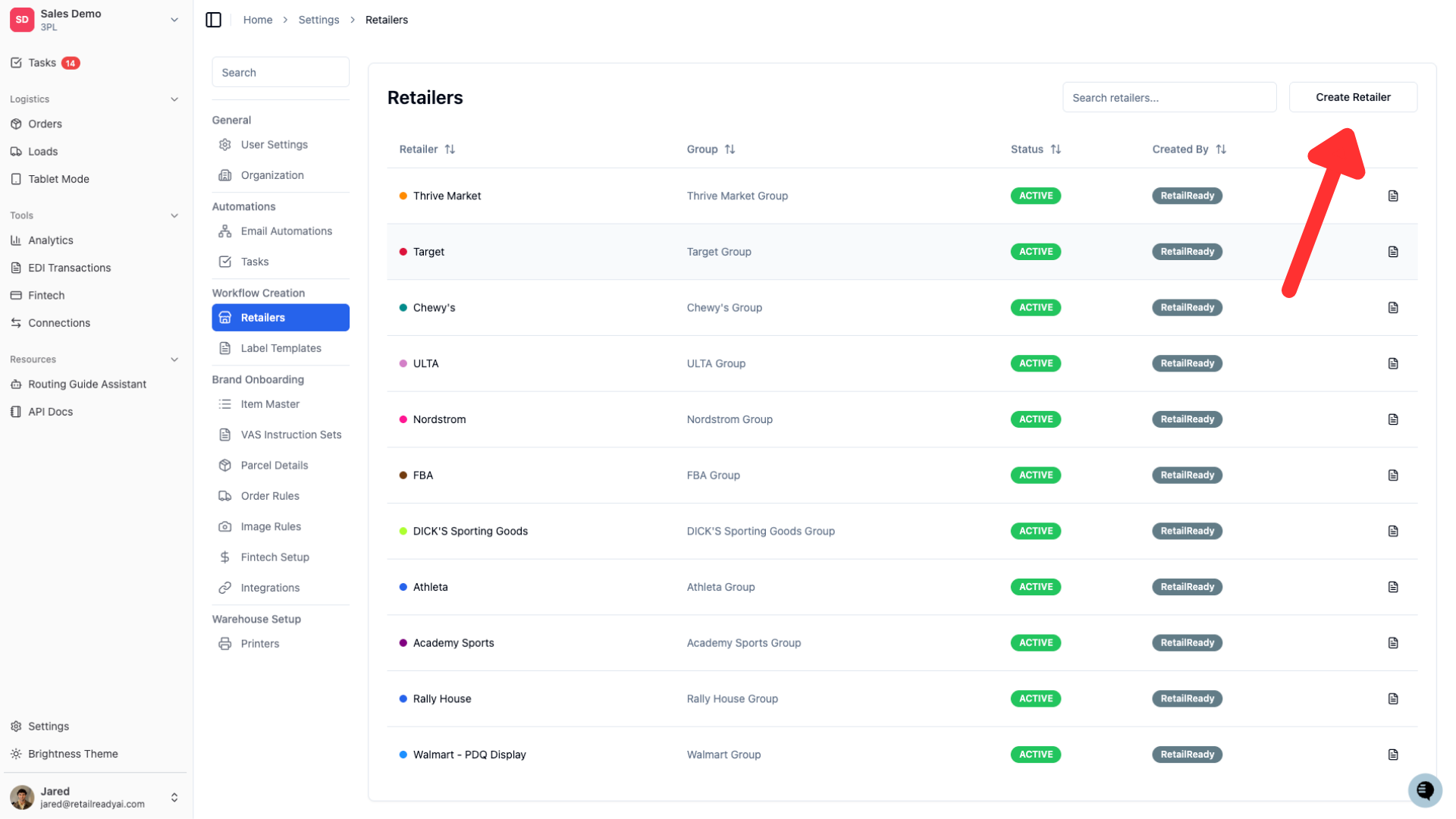Switch to Tablet Mode
The height and width of the screenshot is (819, 1456).
pyautogui.click(x=58, y=179)
